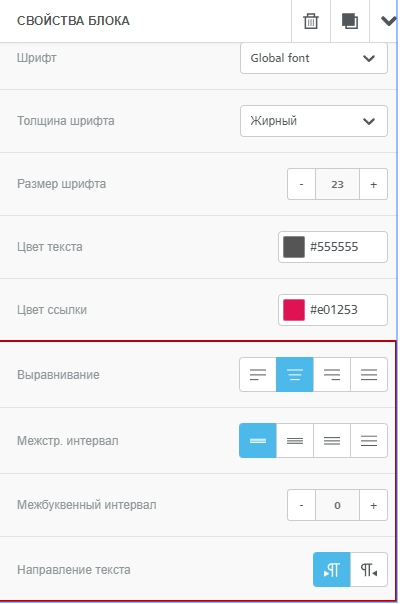Collapse the Свойства блока panel chevron
The image size is (400, 604).
click(387, 21)
